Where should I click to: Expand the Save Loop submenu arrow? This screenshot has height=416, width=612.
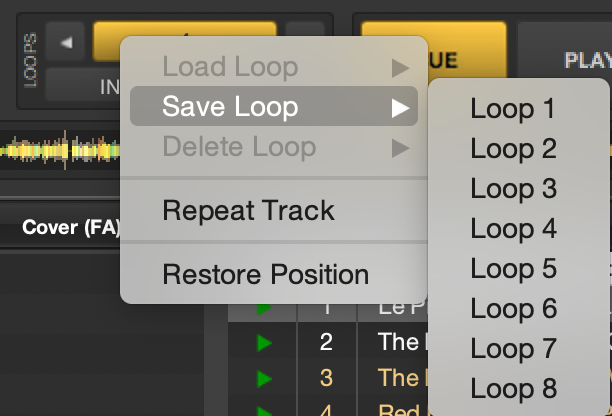400,106
